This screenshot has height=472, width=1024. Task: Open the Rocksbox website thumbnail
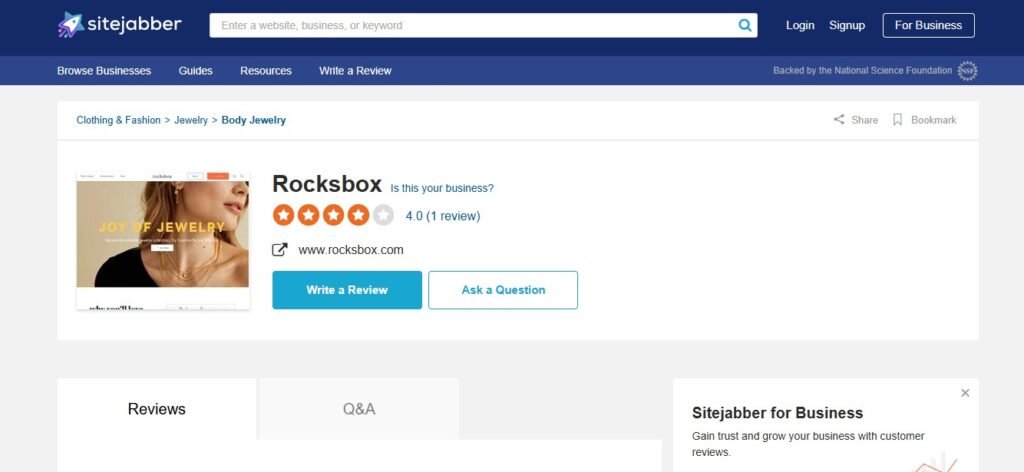click(x=163, y=240)
